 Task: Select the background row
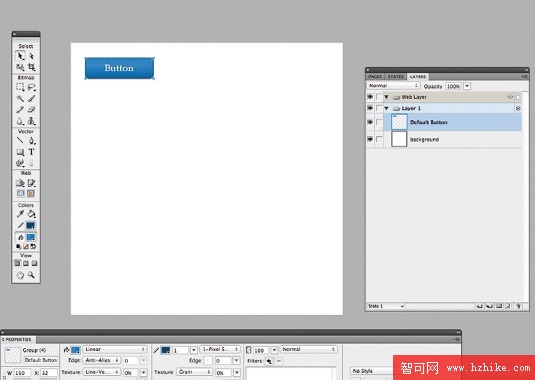(x=453, y=139)
